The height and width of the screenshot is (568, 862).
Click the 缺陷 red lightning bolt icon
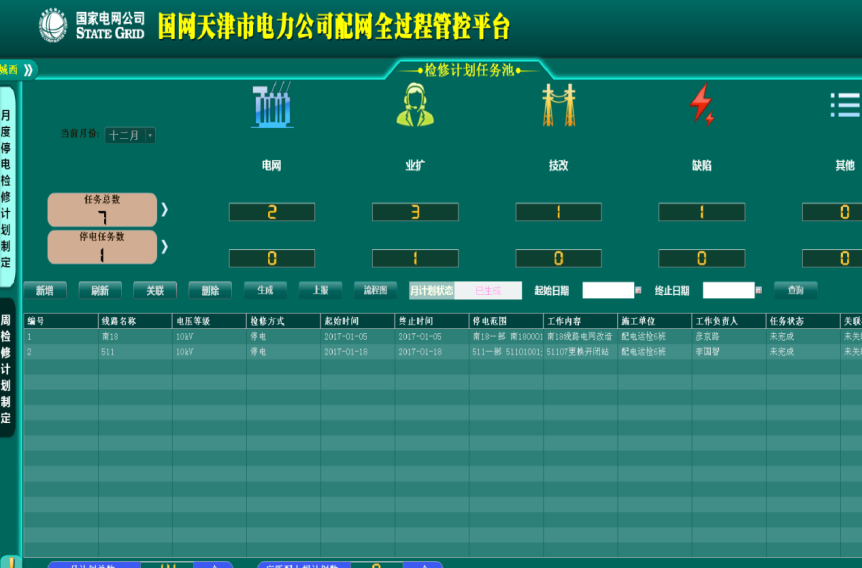coord(702,105)
